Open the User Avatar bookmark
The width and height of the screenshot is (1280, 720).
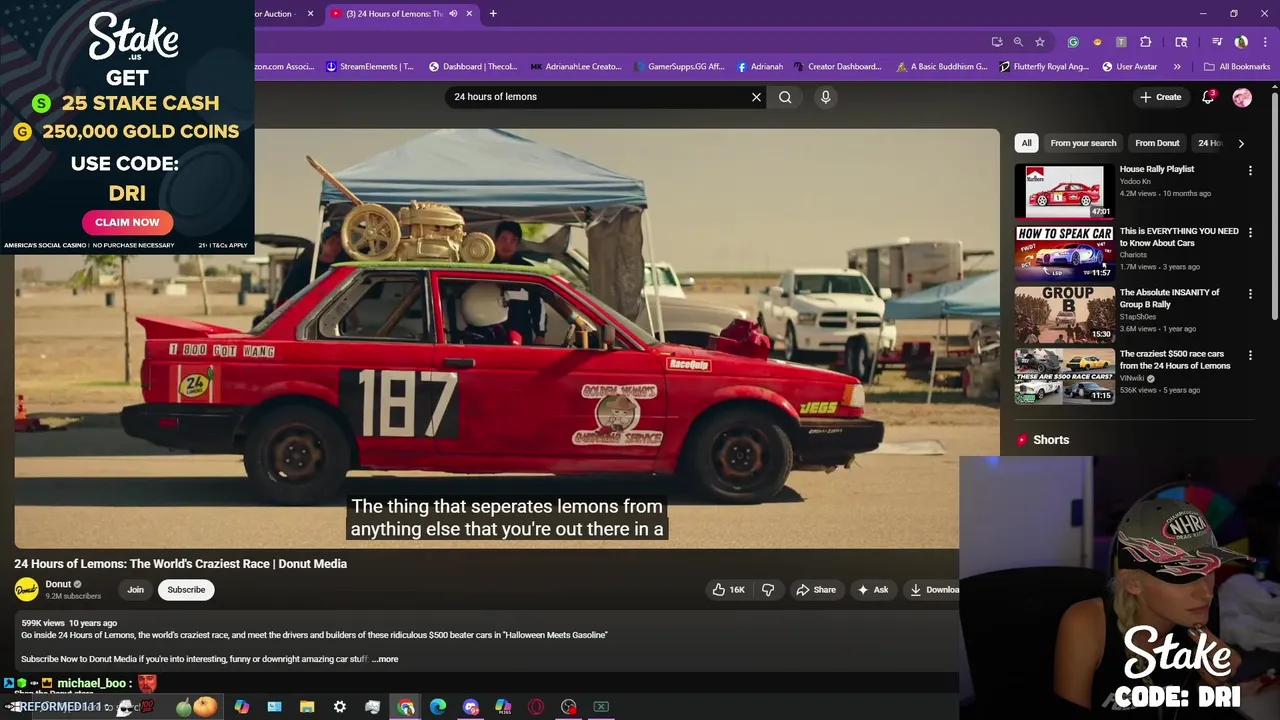[x=1130, y=67]
